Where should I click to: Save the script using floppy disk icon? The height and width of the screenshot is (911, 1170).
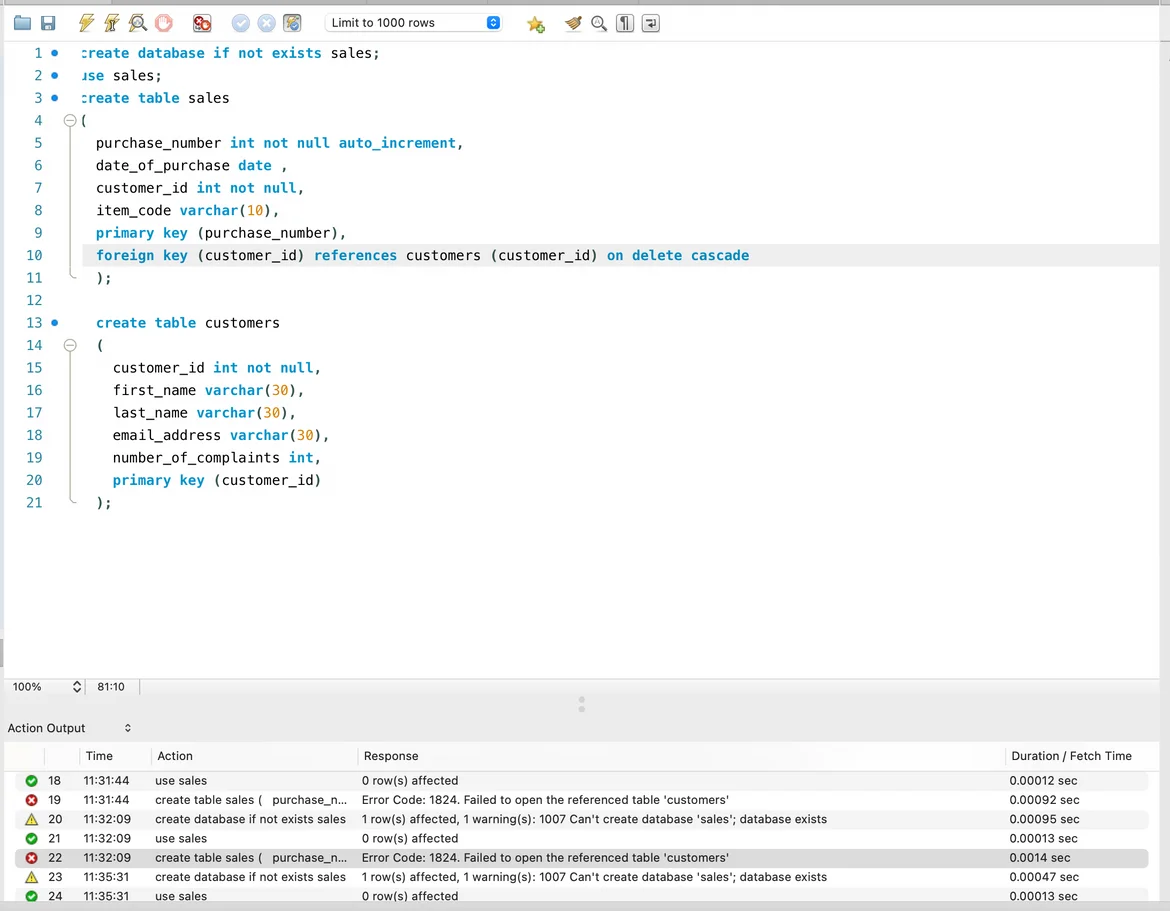click(47, 23)
